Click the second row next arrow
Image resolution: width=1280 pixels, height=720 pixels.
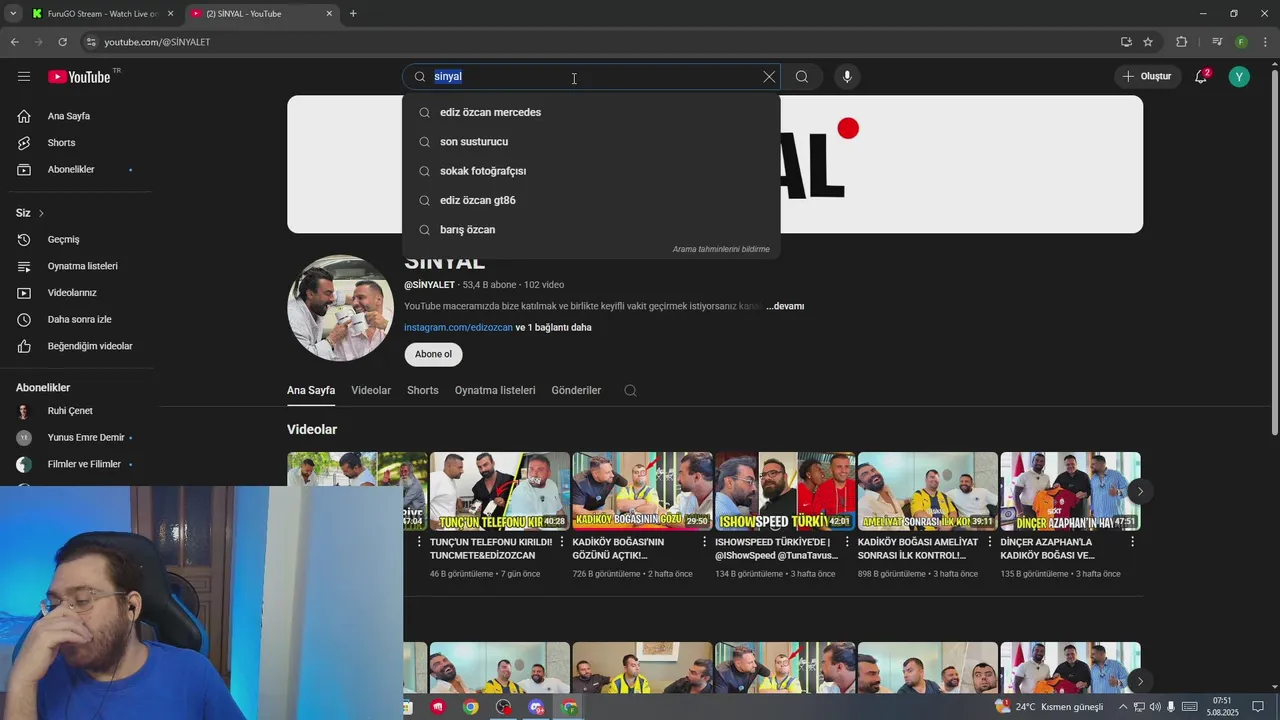pyautogui.click(x=1140, y=681)
